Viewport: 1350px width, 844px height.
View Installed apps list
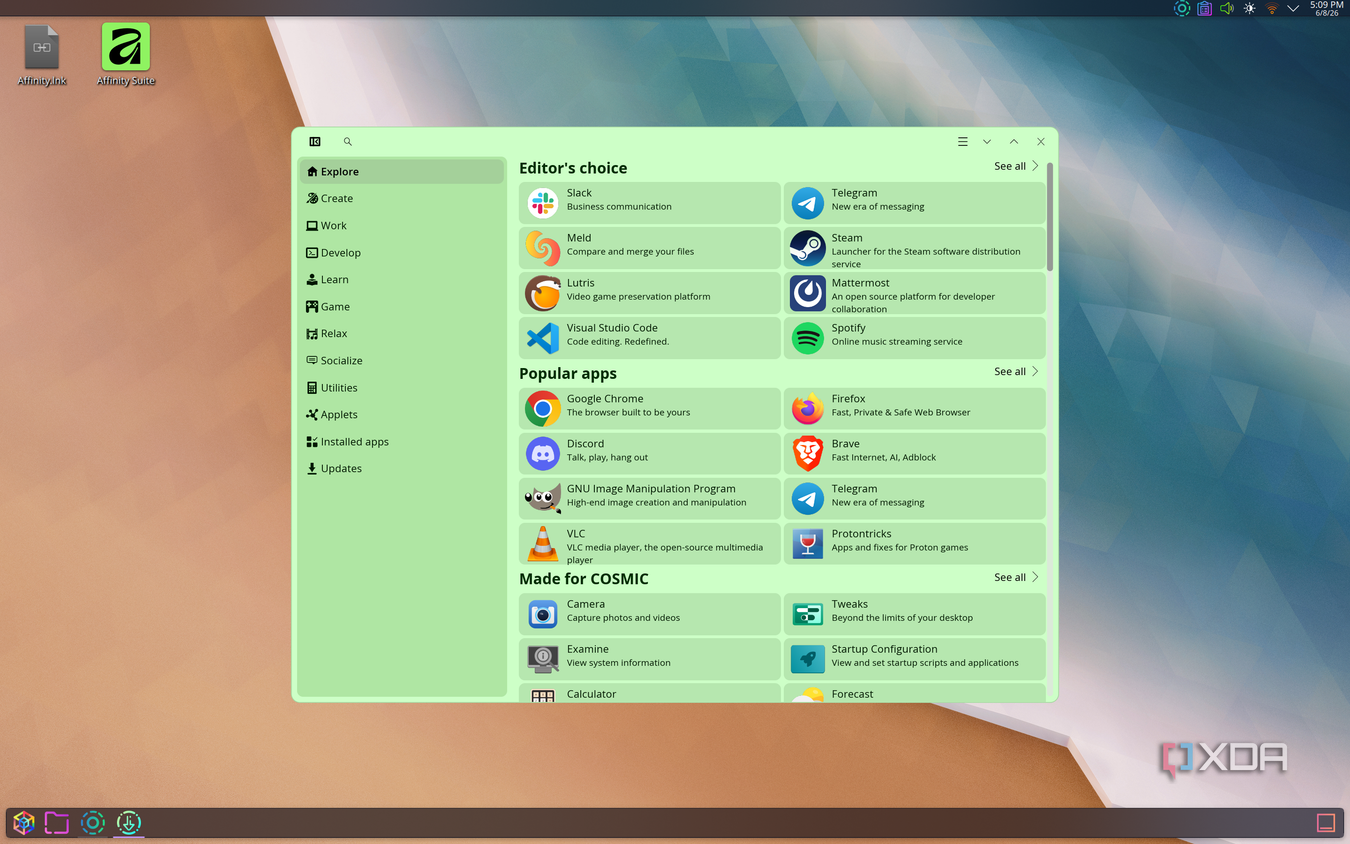pos(401,441)
